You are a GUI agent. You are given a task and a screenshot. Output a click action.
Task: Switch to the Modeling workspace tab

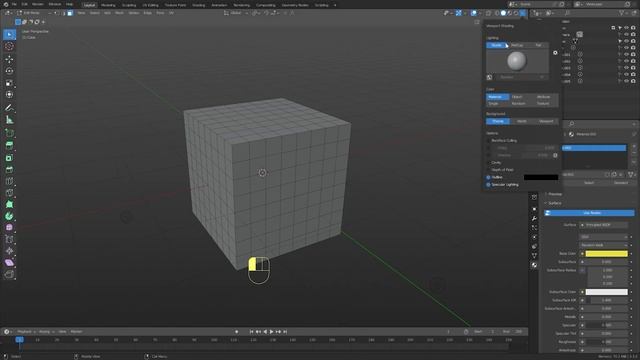(108, 5)
